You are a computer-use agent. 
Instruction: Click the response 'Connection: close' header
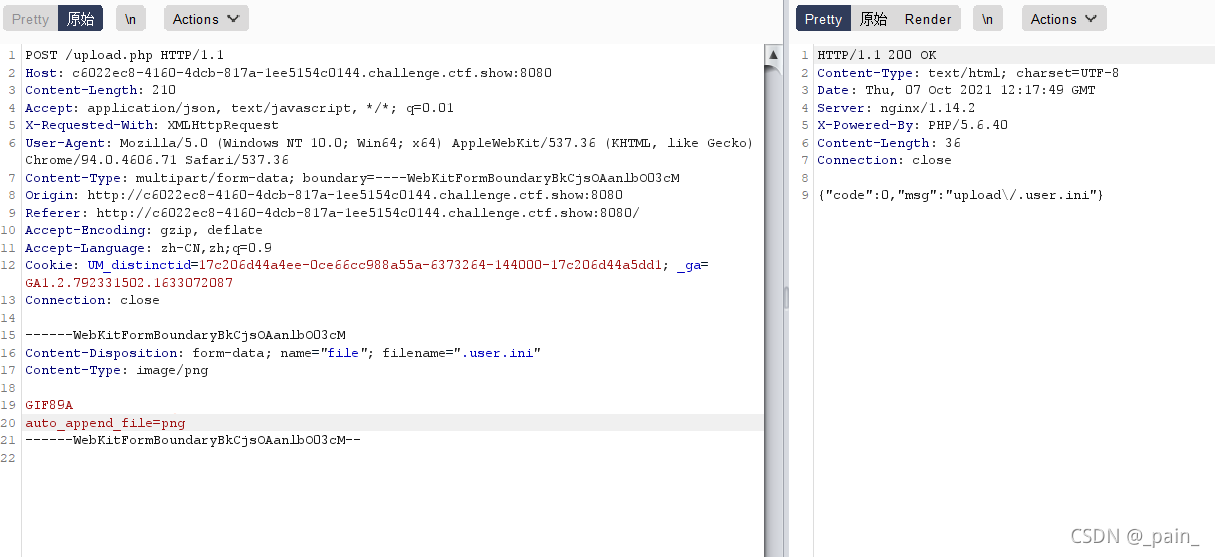point(884,160)
